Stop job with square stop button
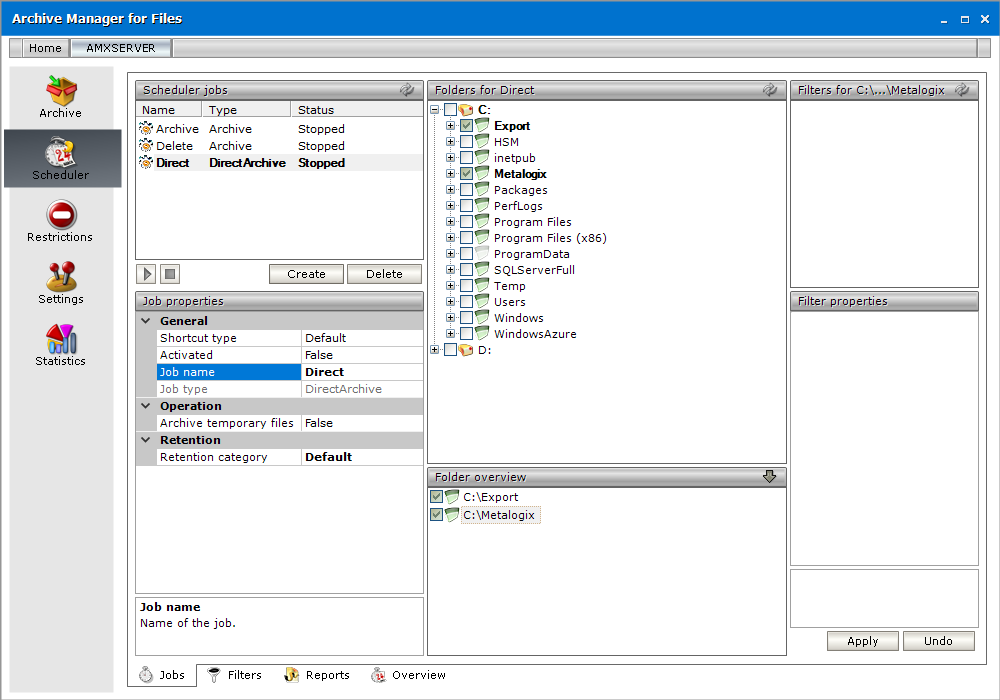 coord(170,274)
